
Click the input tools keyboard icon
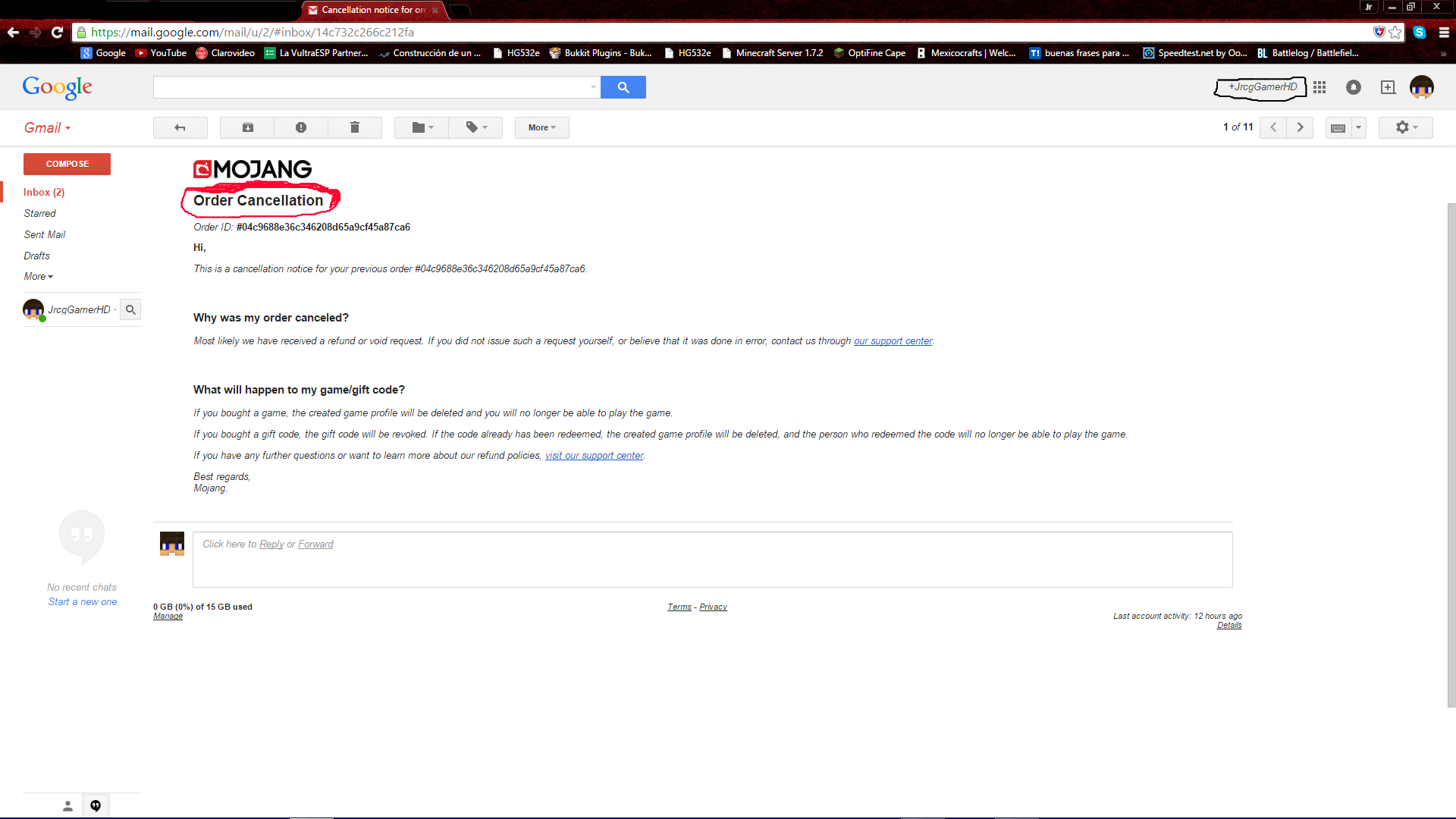(x=1338, y=127)
